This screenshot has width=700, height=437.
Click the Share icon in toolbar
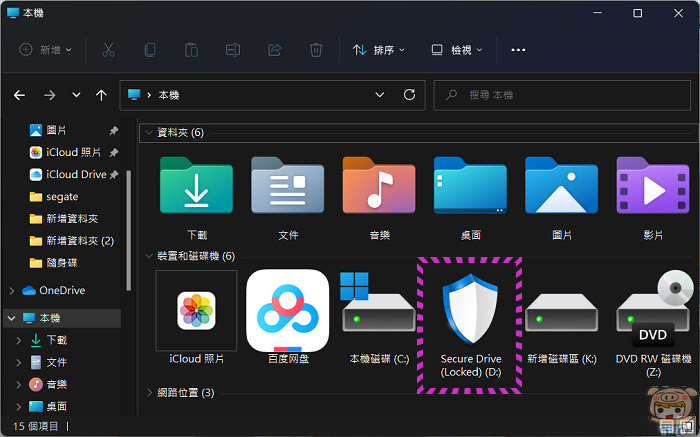pyautogui.click(x=274, y=50)
